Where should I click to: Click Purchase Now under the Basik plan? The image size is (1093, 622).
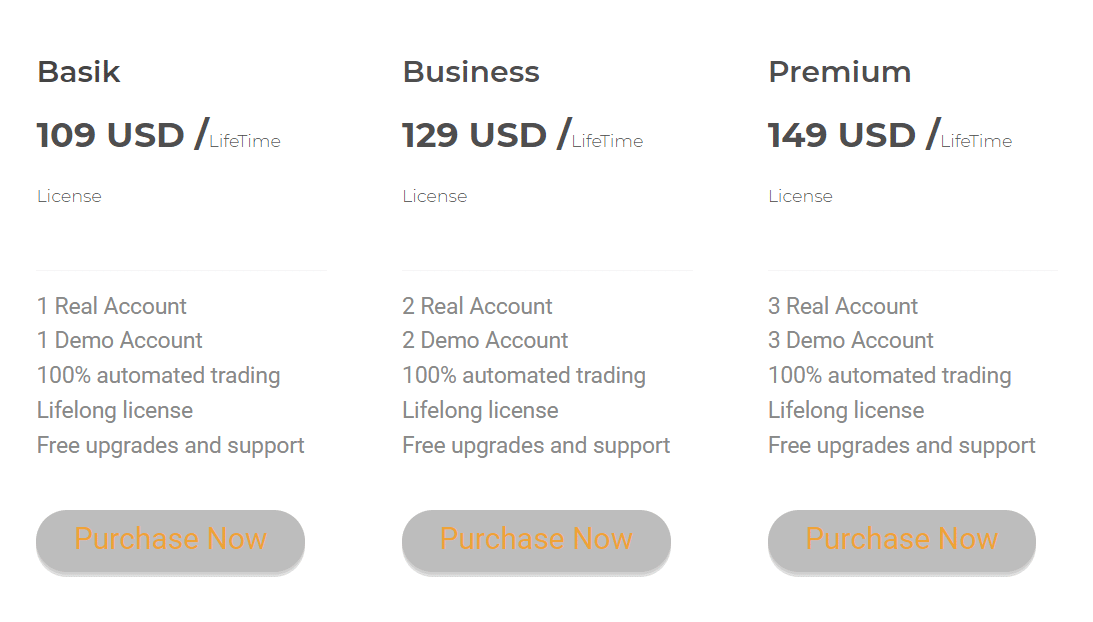(x=169, y=540)
